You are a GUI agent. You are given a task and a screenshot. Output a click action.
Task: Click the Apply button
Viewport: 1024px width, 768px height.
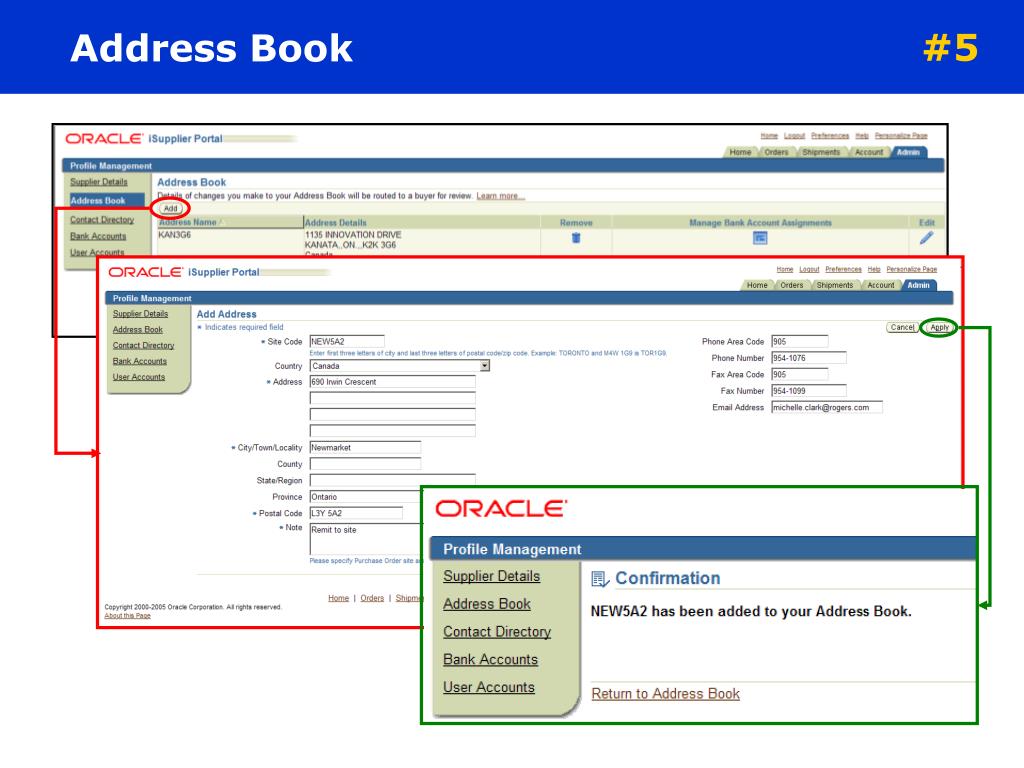tap(939, 327)
